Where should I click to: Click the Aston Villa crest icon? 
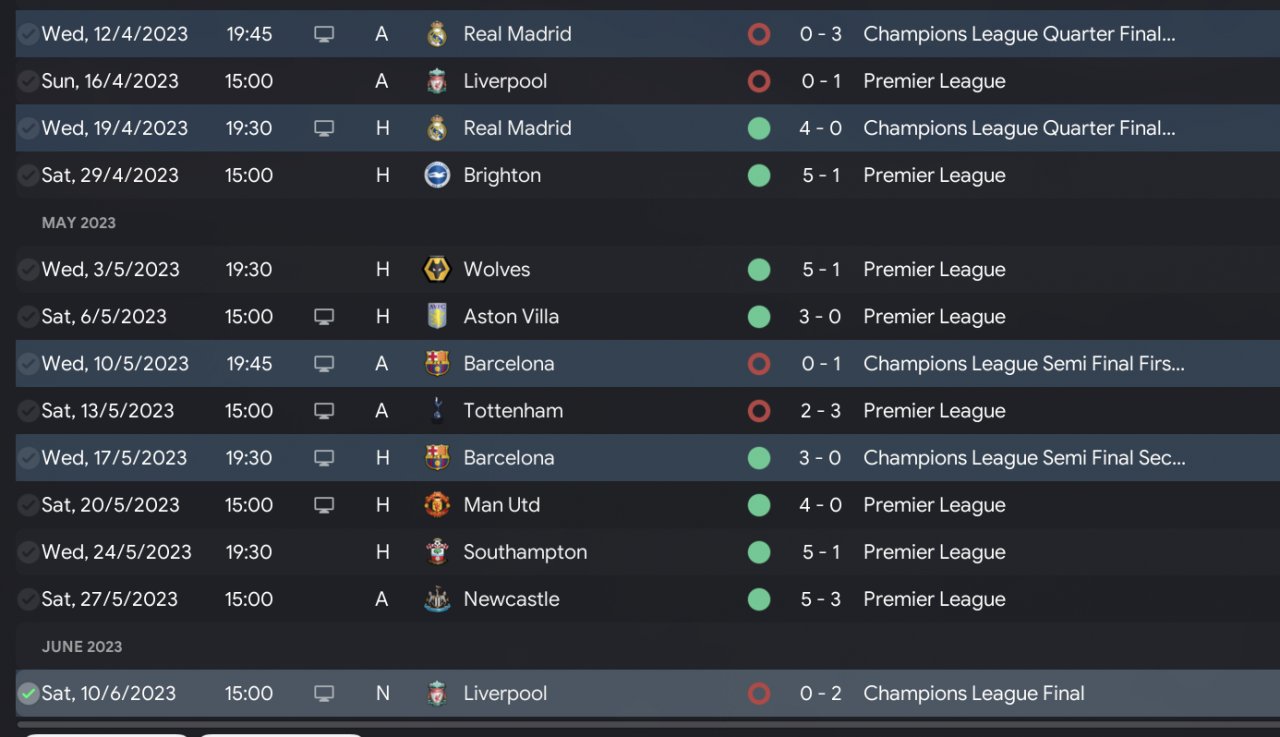point(437,316)
